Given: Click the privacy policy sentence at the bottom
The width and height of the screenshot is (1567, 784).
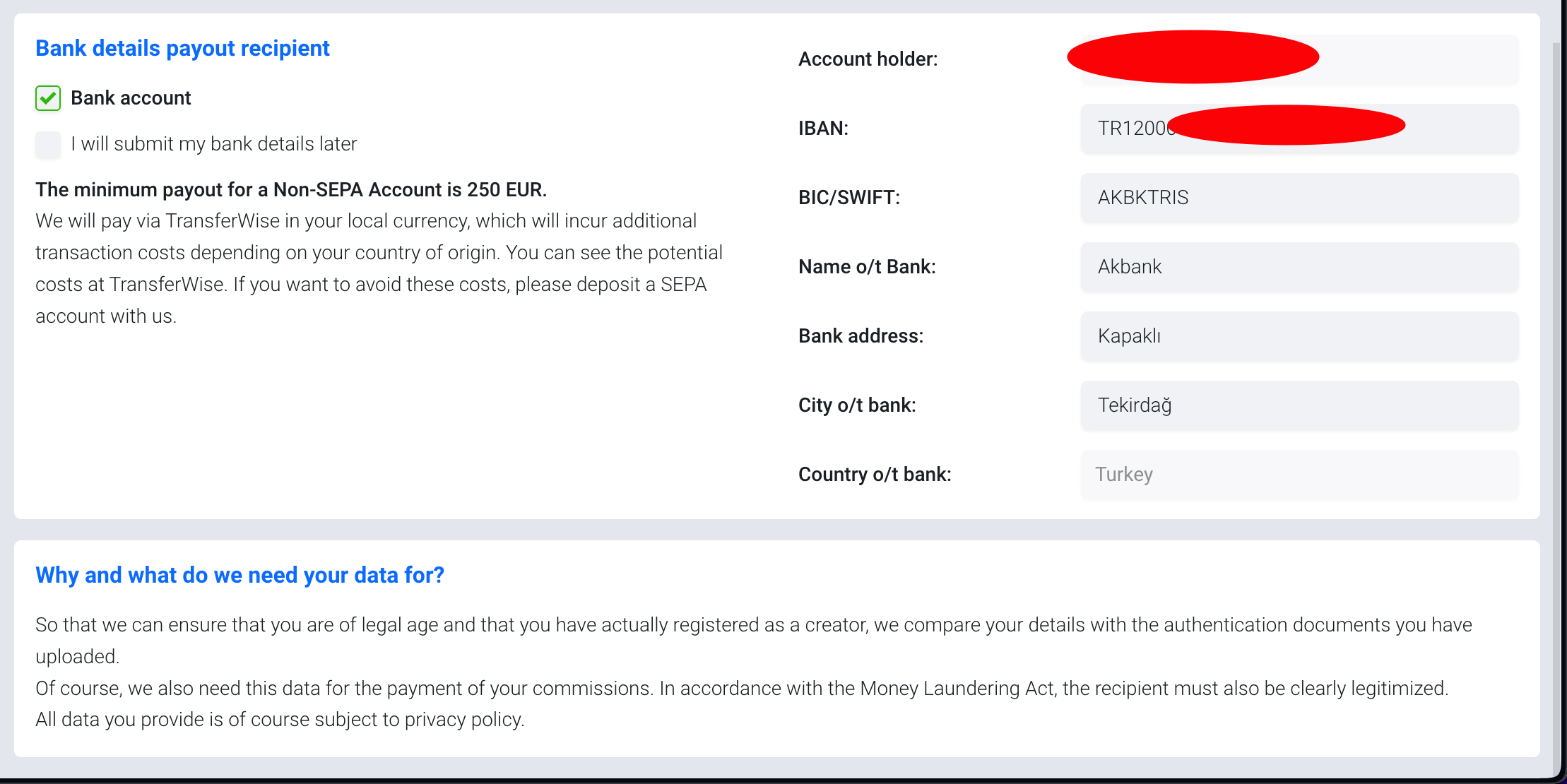Looking at the screenshot, I should tap(280, 720).
